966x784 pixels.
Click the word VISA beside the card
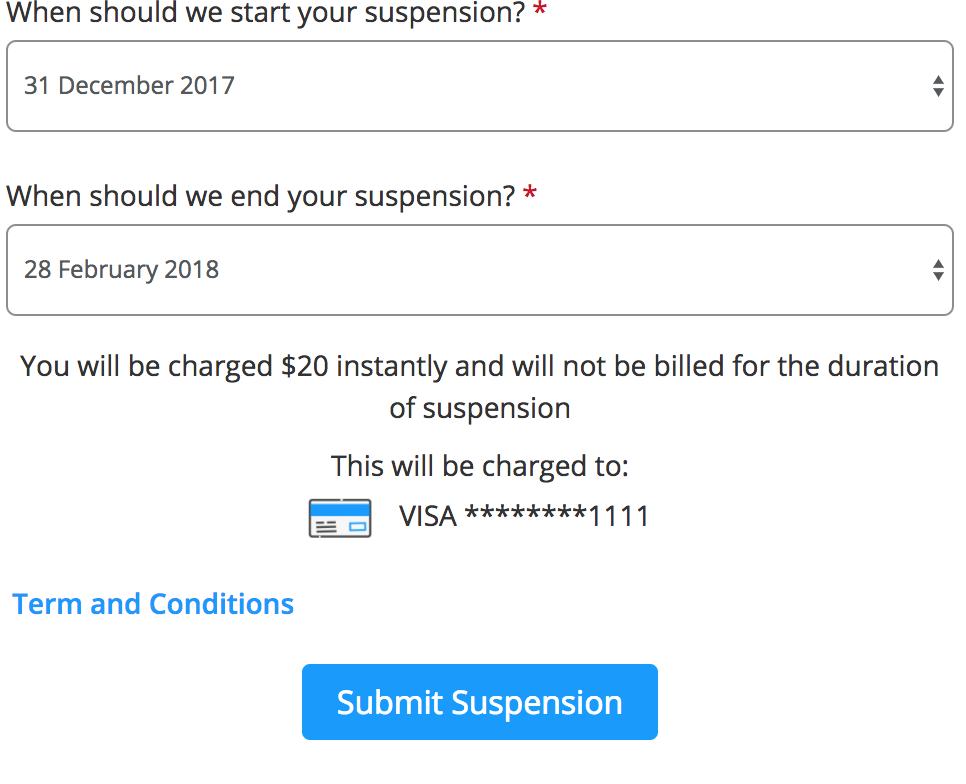(428, 517)
